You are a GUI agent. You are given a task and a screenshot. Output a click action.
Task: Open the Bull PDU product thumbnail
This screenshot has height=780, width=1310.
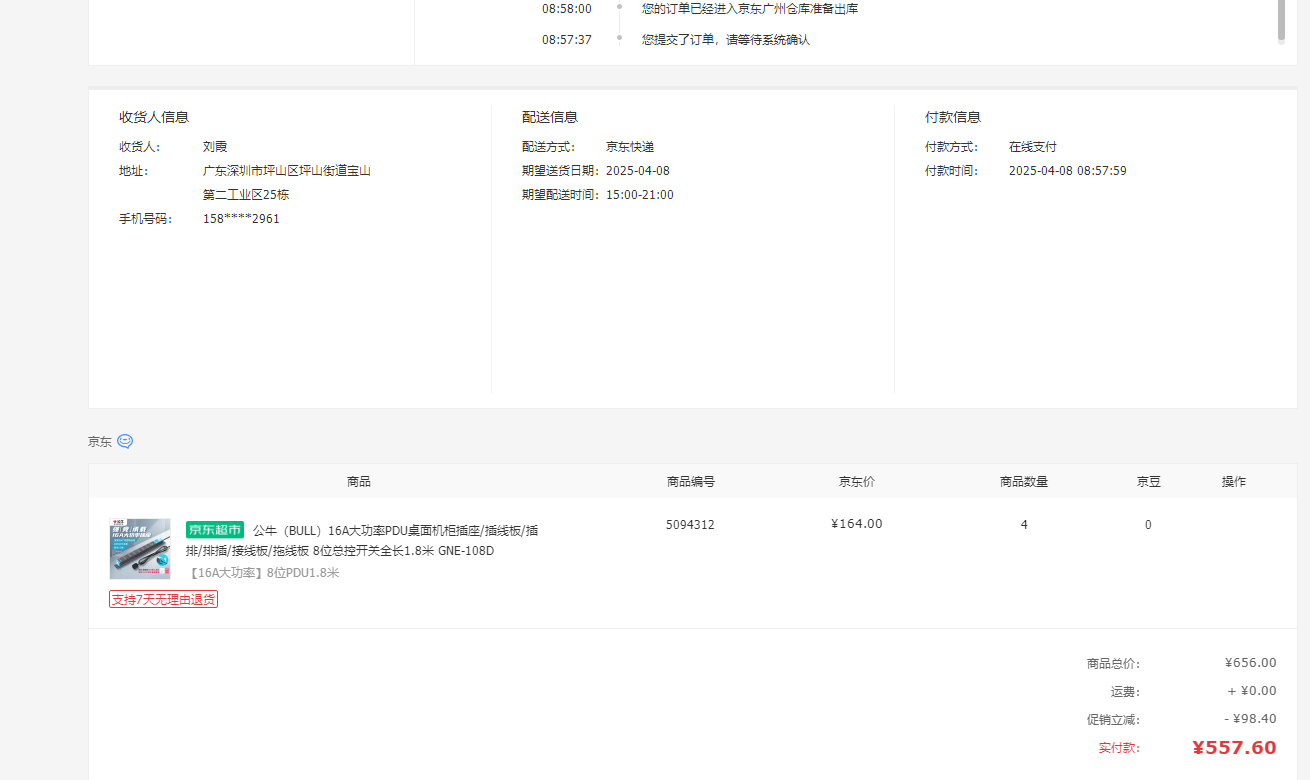click(x=140, y=549)
